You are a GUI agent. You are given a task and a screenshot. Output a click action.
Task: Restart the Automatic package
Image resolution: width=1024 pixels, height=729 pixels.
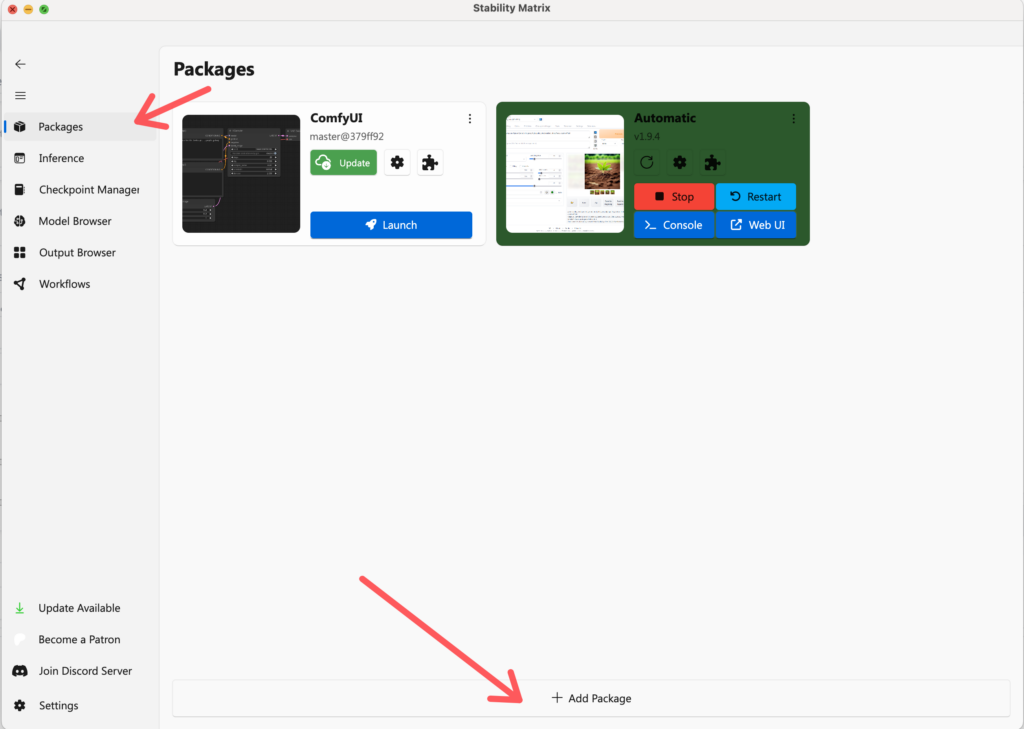tap(755, 197)
